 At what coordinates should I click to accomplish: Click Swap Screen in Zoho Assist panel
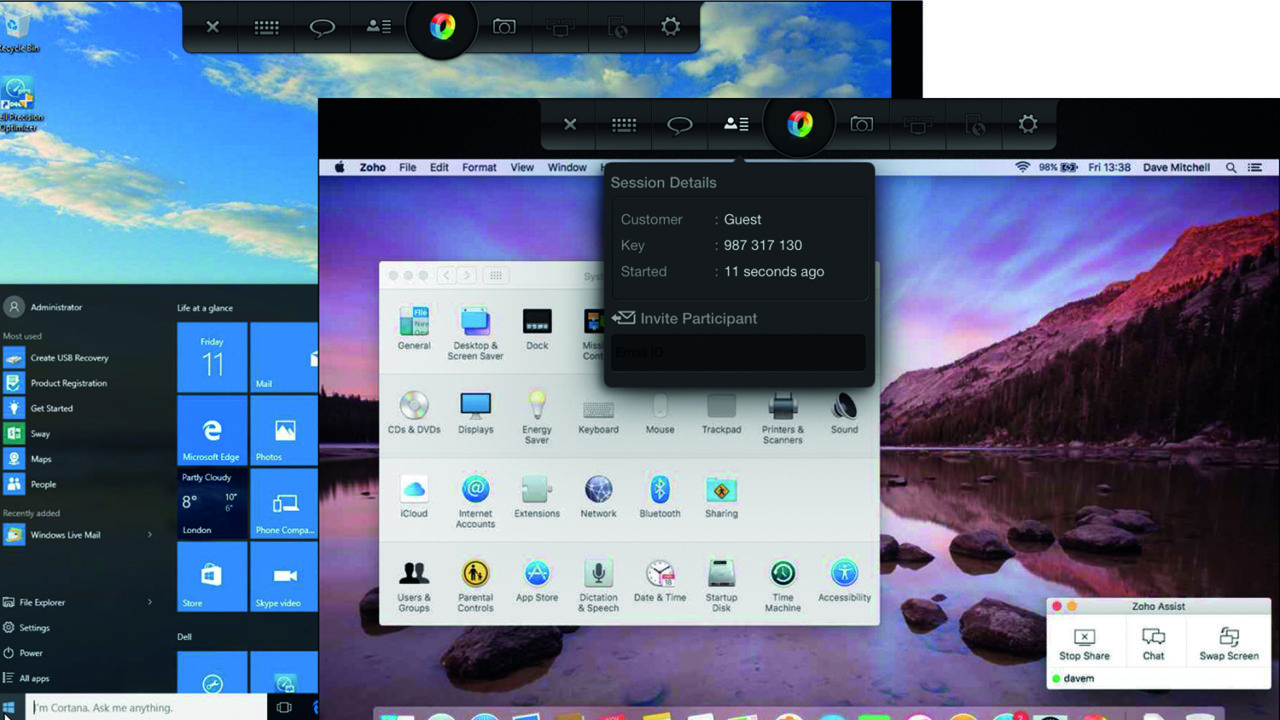pos(1229,644)
